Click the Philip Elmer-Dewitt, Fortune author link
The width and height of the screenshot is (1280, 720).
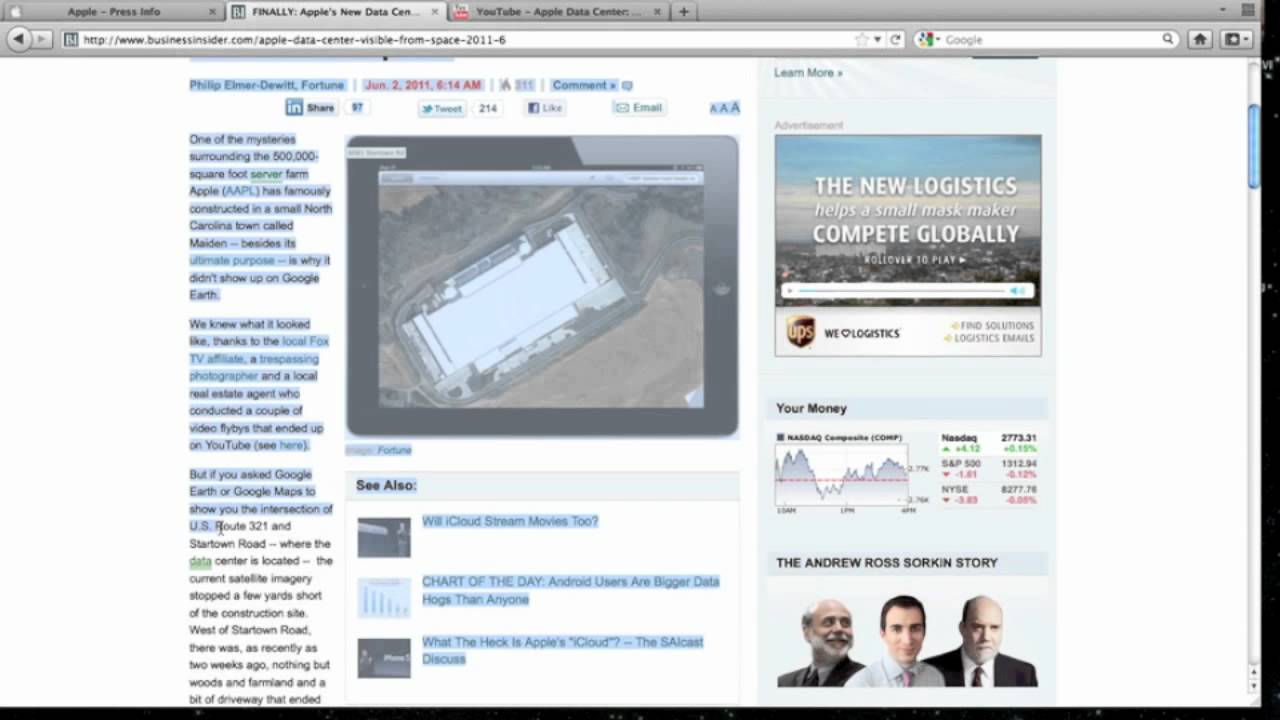[x=267, y=86]
